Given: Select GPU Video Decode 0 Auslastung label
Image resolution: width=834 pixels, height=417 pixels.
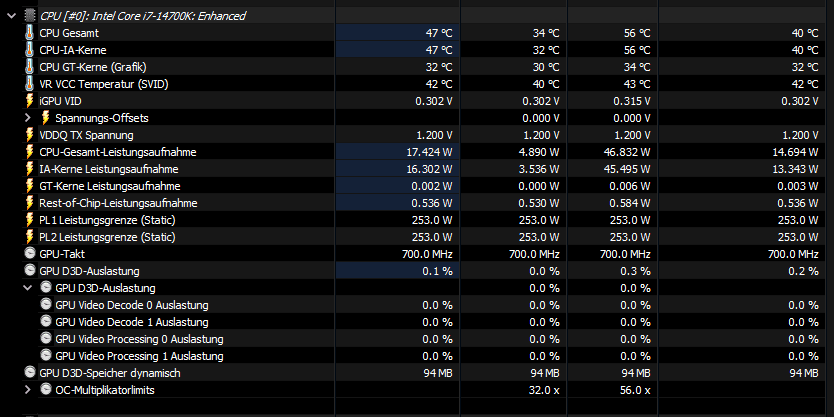Looking at the screenshot, I should [132, 305].
